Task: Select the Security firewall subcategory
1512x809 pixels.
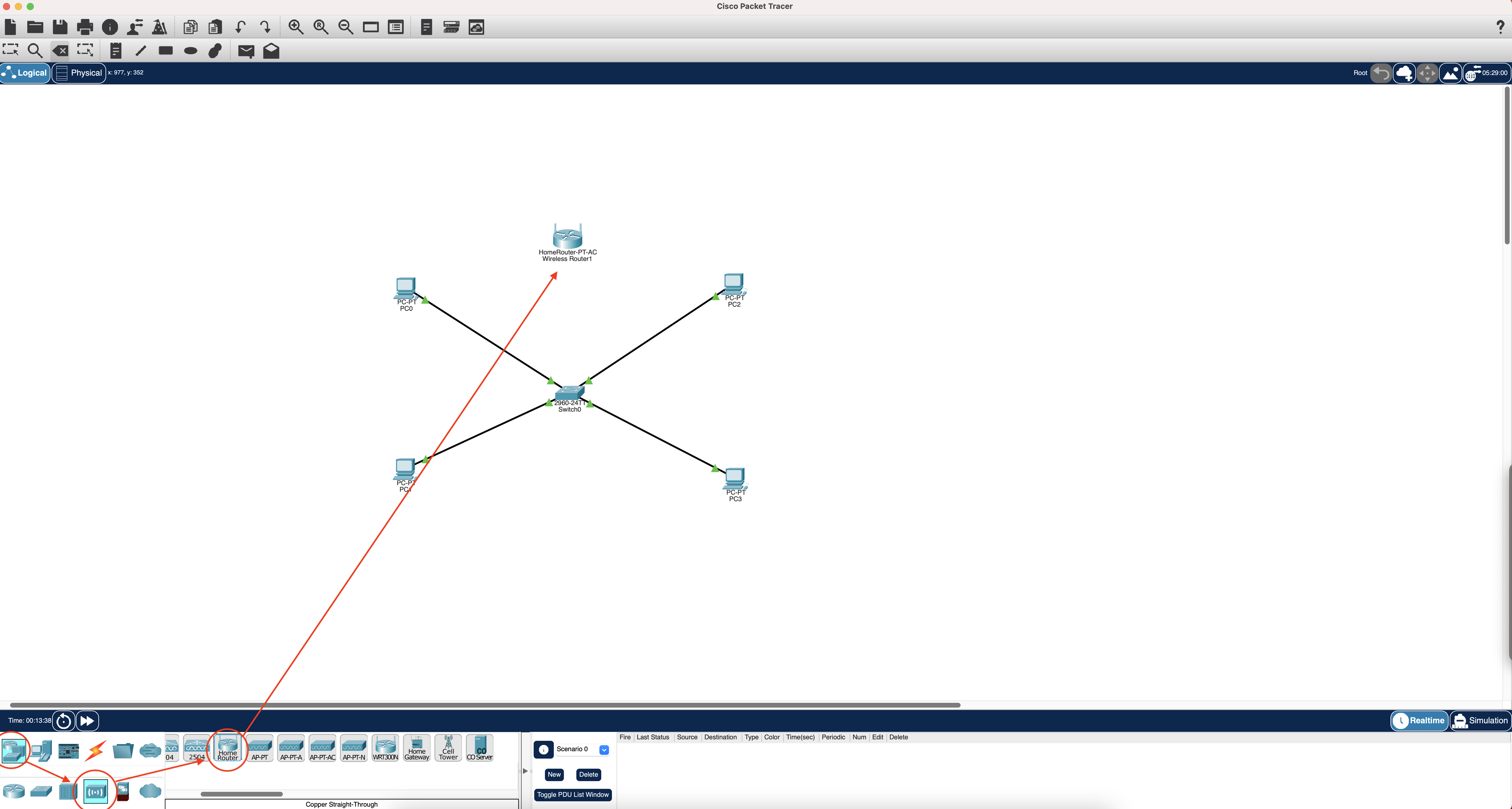Action: 123,792
